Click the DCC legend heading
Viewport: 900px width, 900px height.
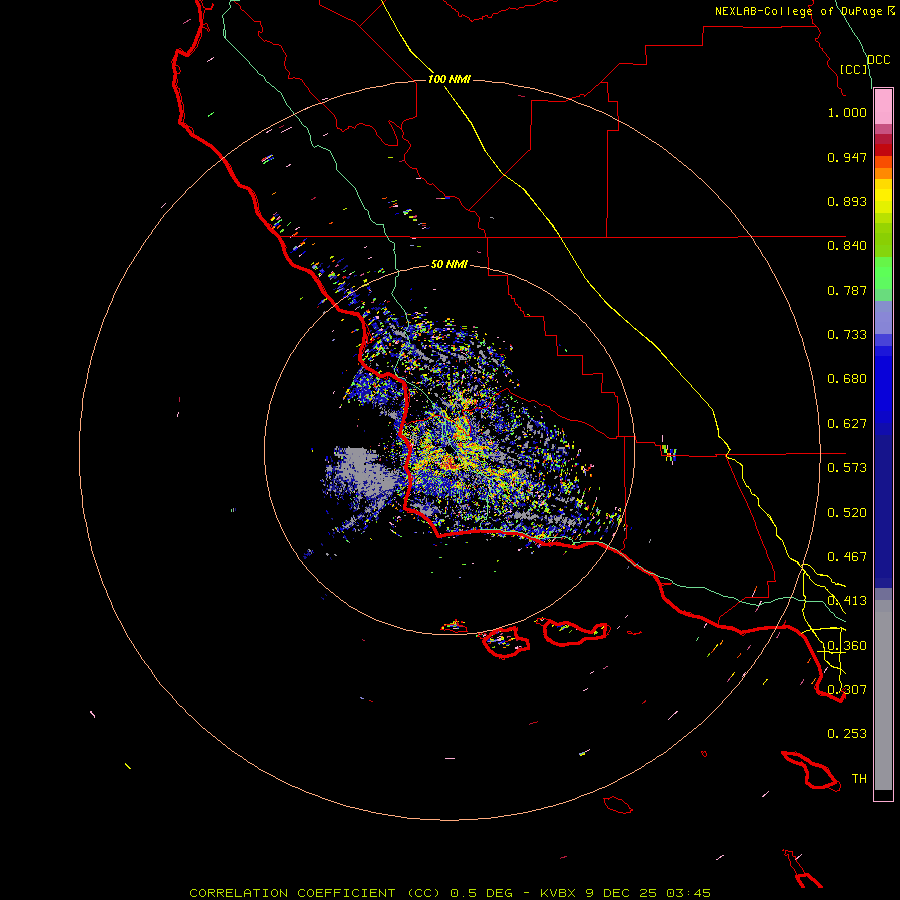[878, 60]
